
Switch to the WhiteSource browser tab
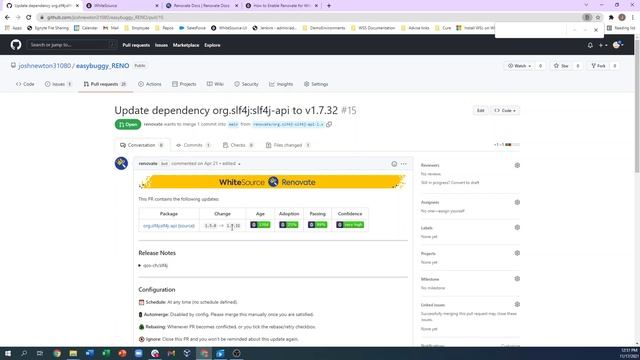pyautogui.click(x=122, y=6)
